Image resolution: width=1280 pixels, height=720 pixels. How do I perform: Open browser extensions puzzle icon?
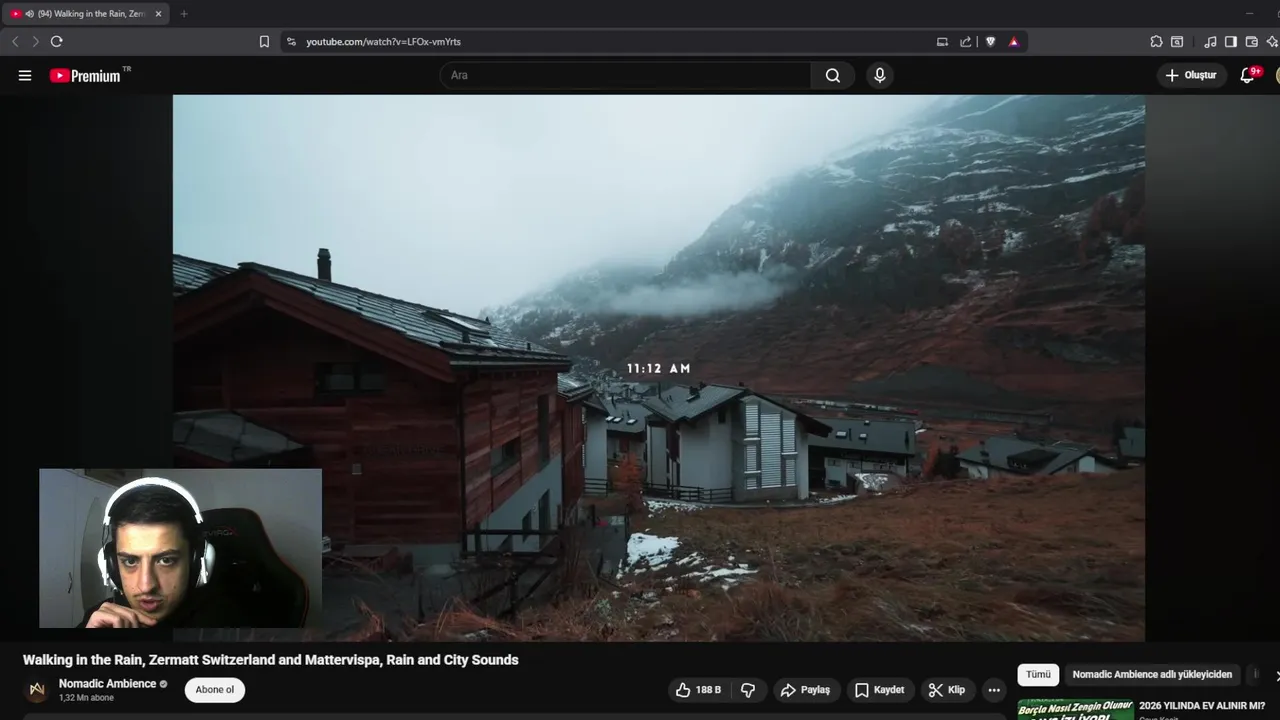pos(1156,41)
